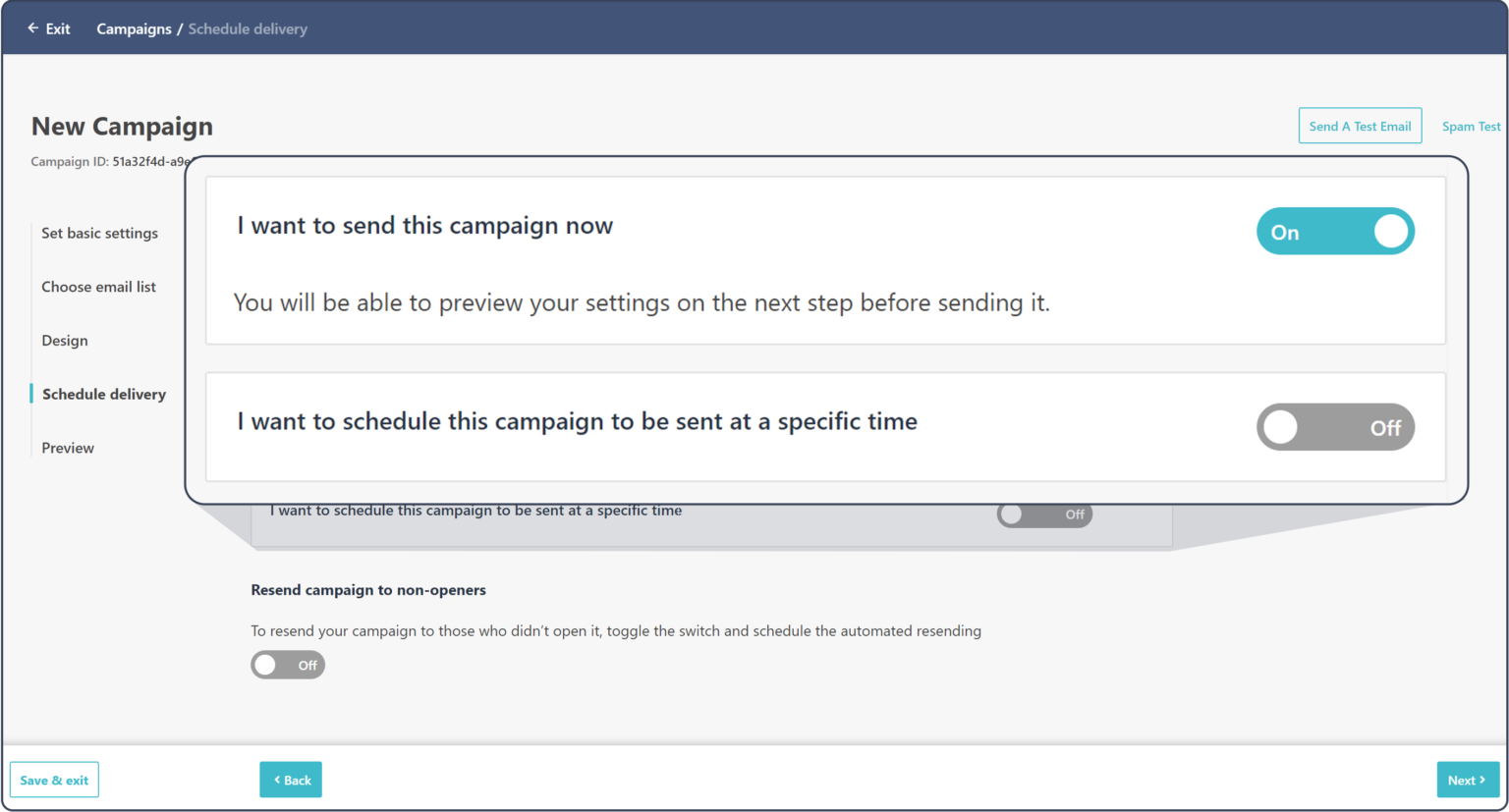Open the 'Design' step
The height and width of the screenshot is (812, 1509).
(x=64, y=340)
